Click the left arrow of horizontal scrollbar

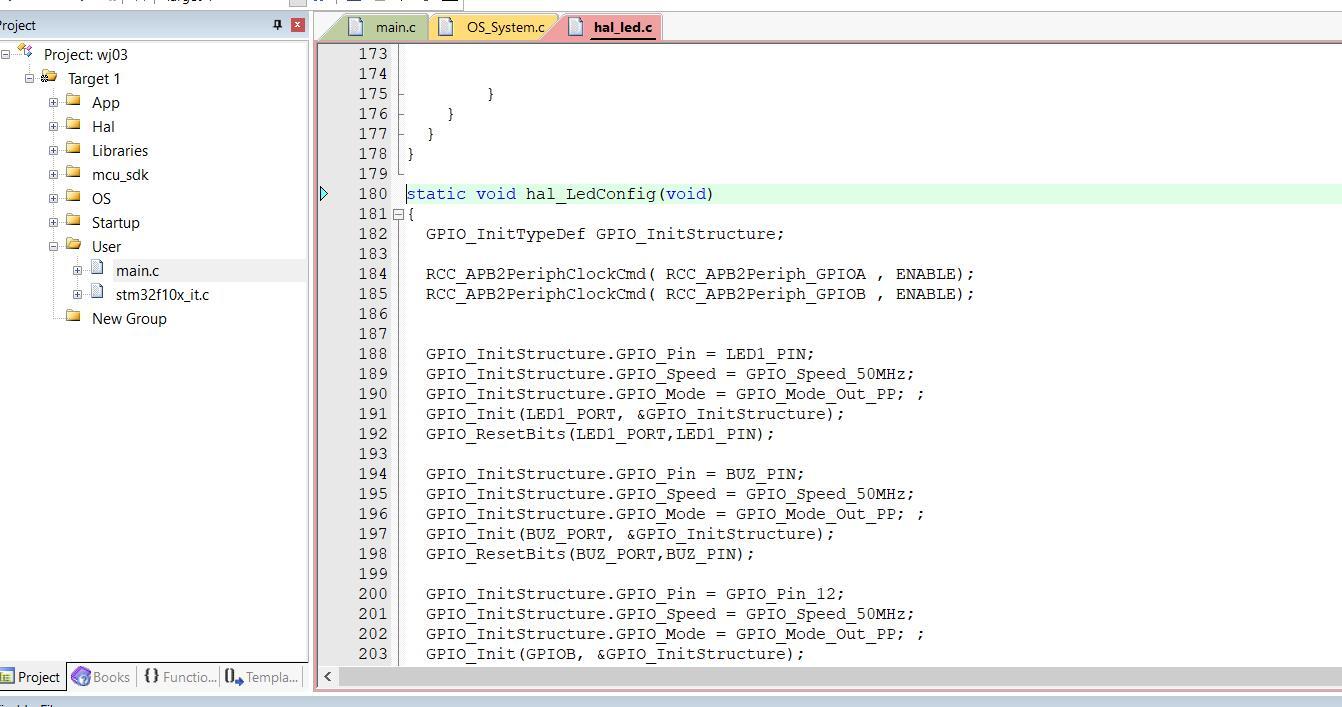328,677
